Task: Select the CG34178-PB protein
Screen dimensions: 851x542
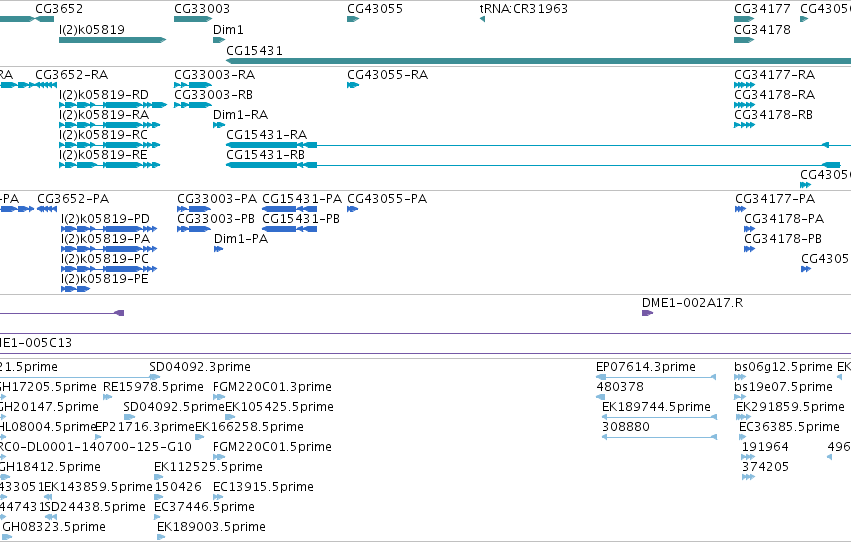Action: 750,249
